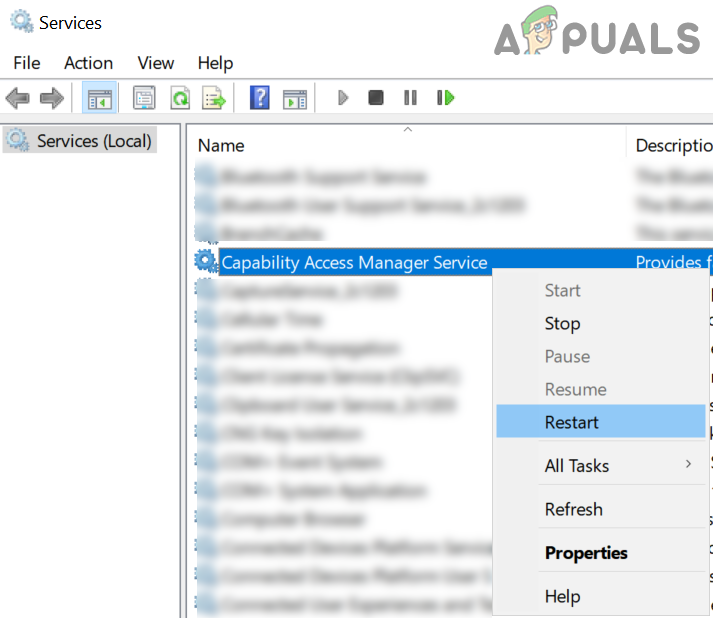Choose Stop in the context menu
Image resolution: width=713 pixels, height=618 pixels.
click(600, 323)
